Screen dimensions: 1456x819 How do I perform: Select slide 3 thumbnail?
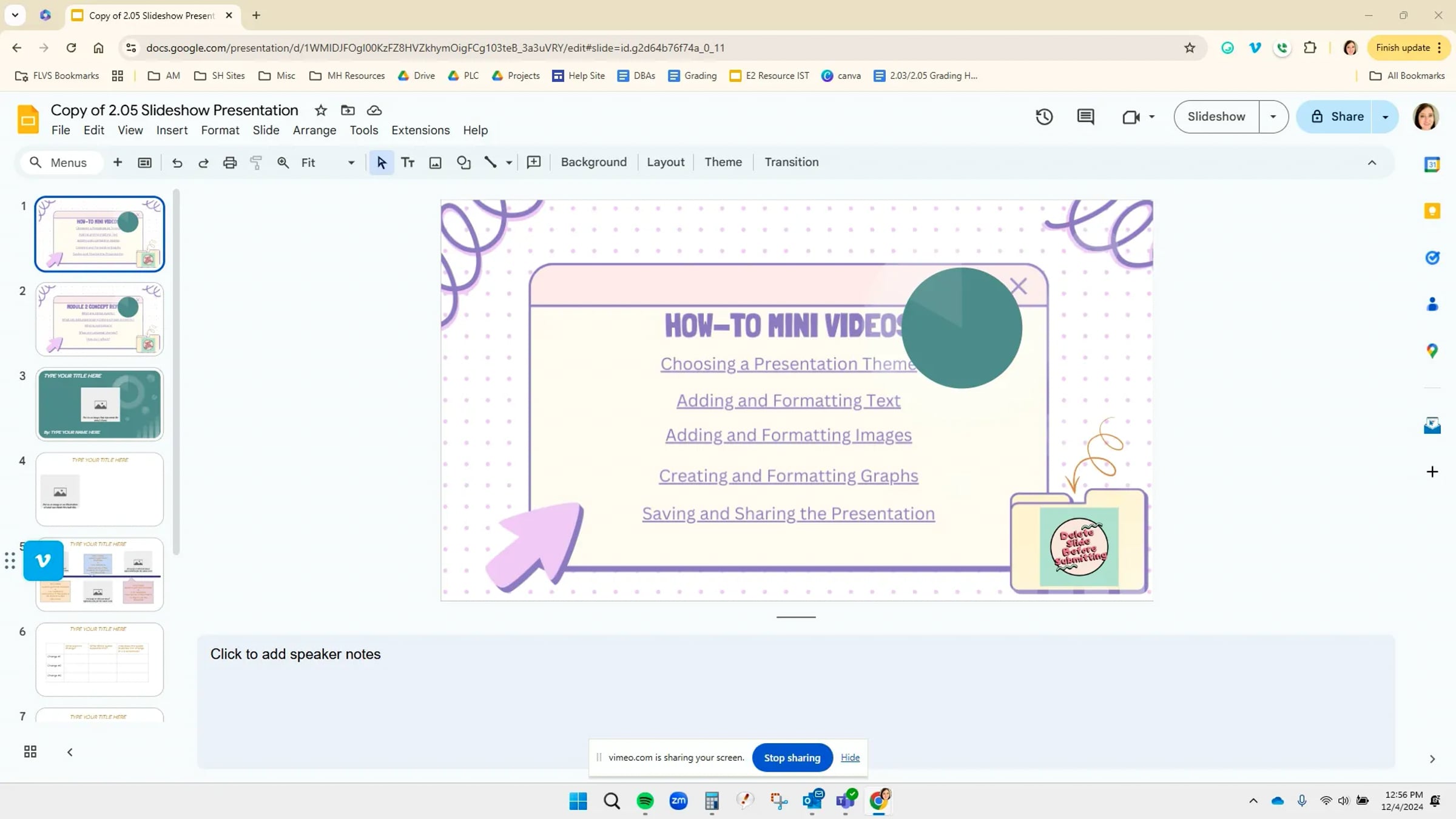pos(99,403)
